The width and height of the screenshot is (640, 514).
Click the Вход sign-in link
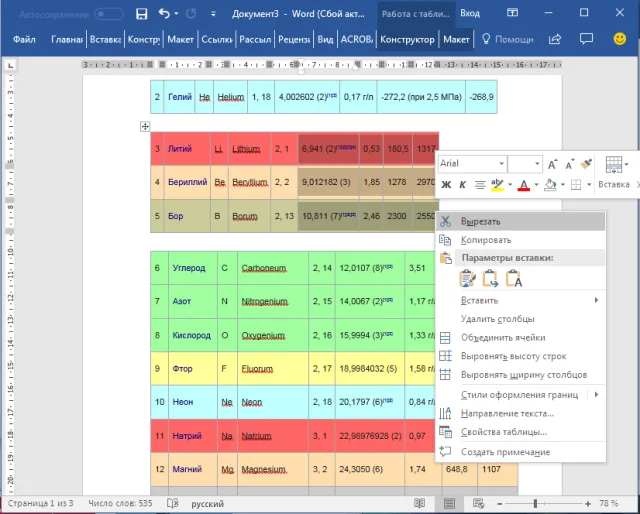470,13
